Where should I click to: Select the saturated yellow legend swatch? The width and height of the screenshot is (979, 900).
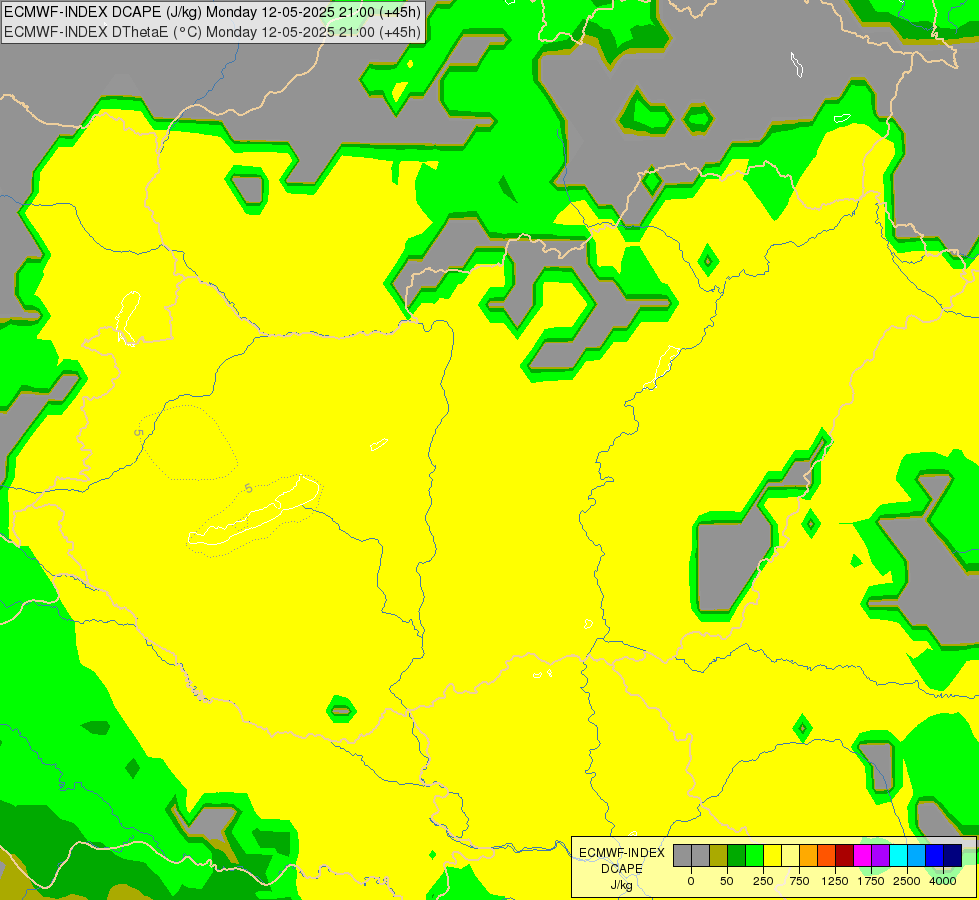click(772, 856)
